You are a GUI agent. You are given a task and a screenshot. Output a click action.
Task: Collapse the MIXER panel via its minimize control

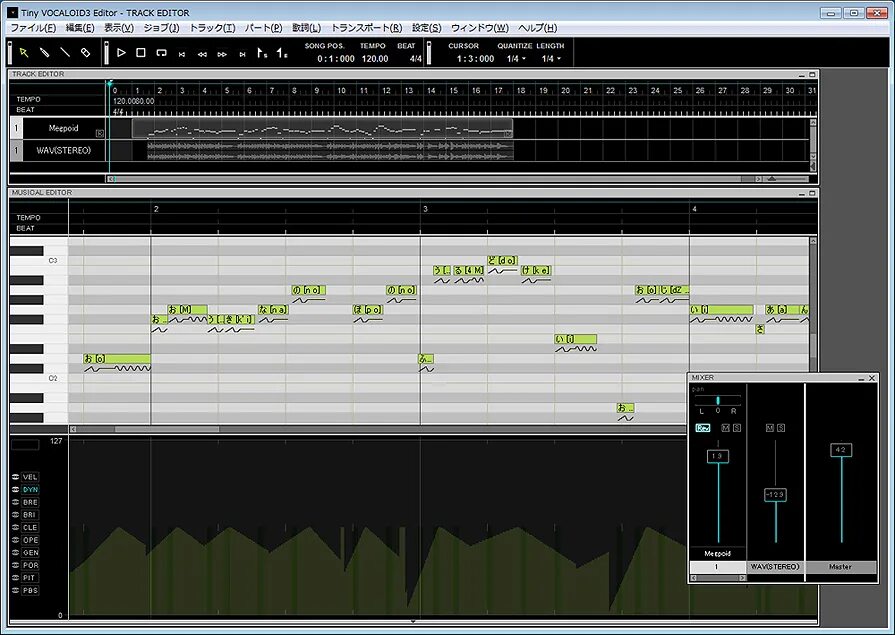(x=860, y=378)
